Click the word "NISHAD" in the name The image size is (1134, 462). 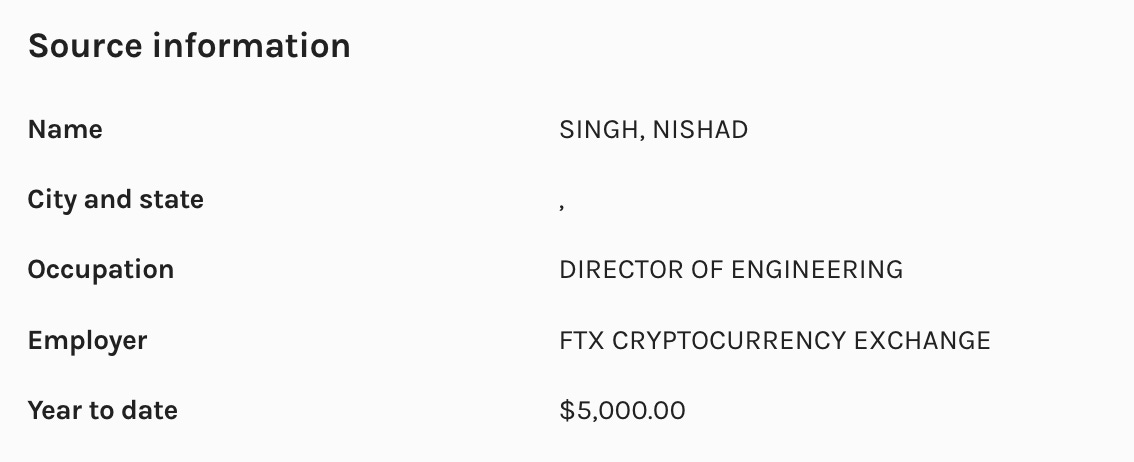tap(700, 130)
